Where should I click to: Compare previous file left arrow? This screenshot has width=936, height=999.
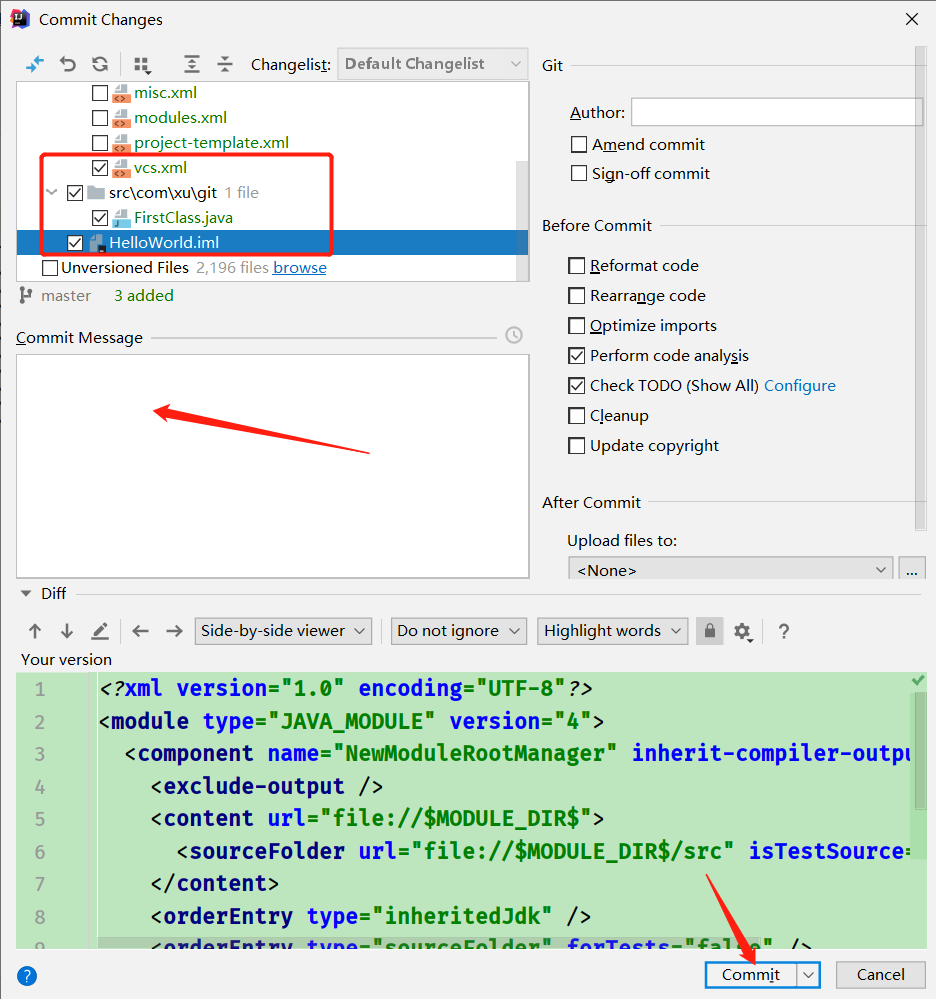[x=140, y=631]
